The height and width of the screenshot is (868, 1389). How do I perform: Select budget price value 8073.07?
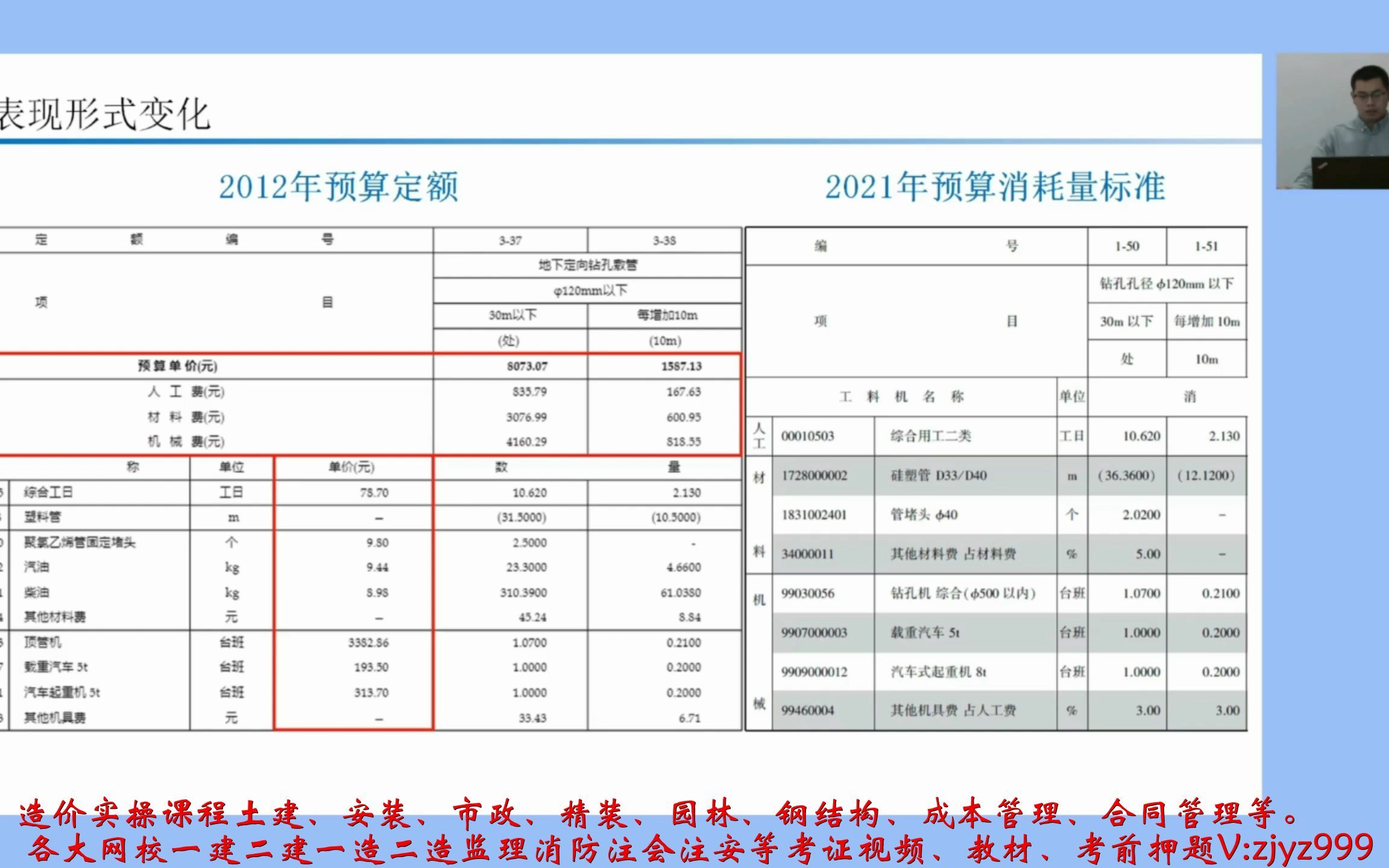[x=528, y=366]
